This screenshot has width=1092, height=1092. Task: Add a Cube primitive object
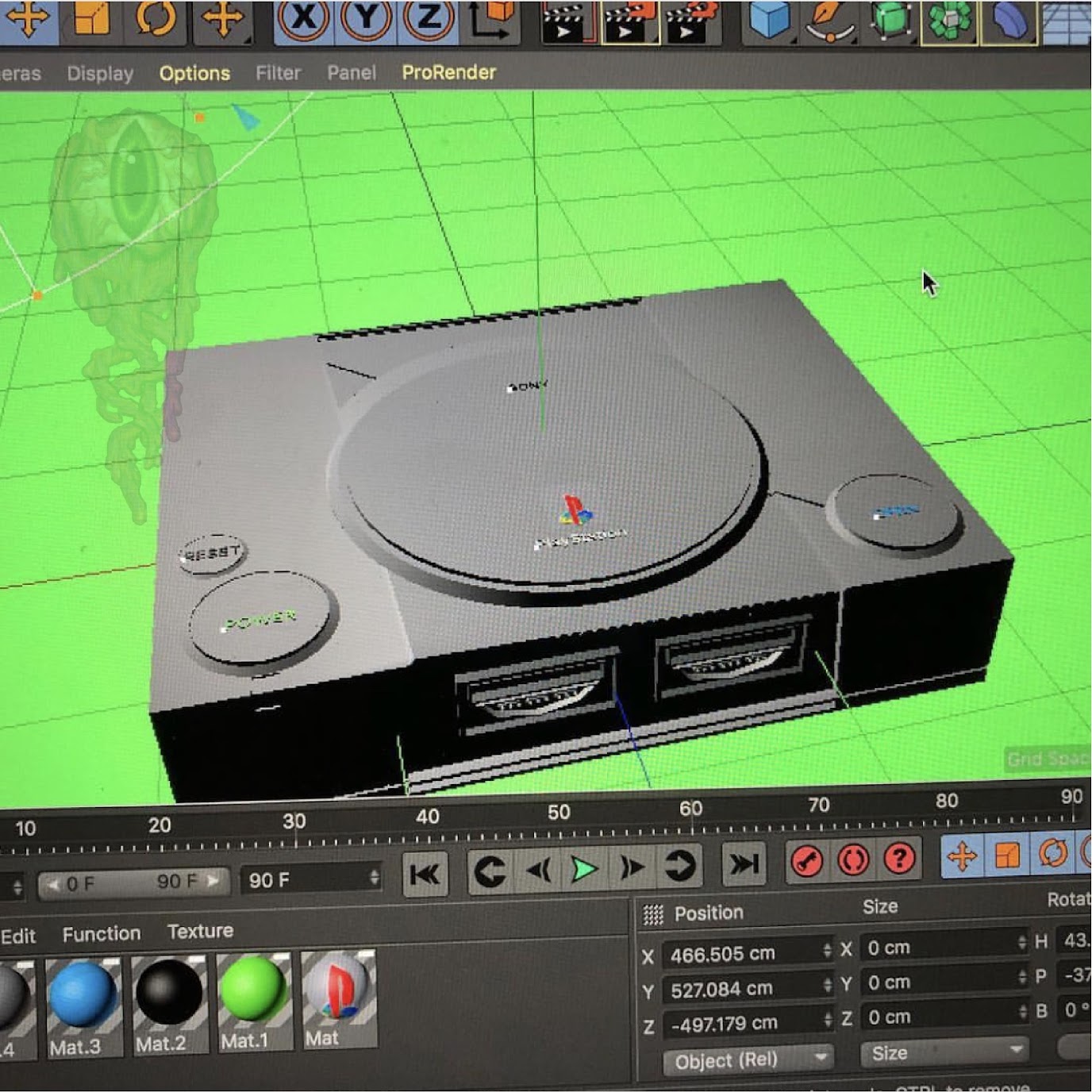coord(770,19)
